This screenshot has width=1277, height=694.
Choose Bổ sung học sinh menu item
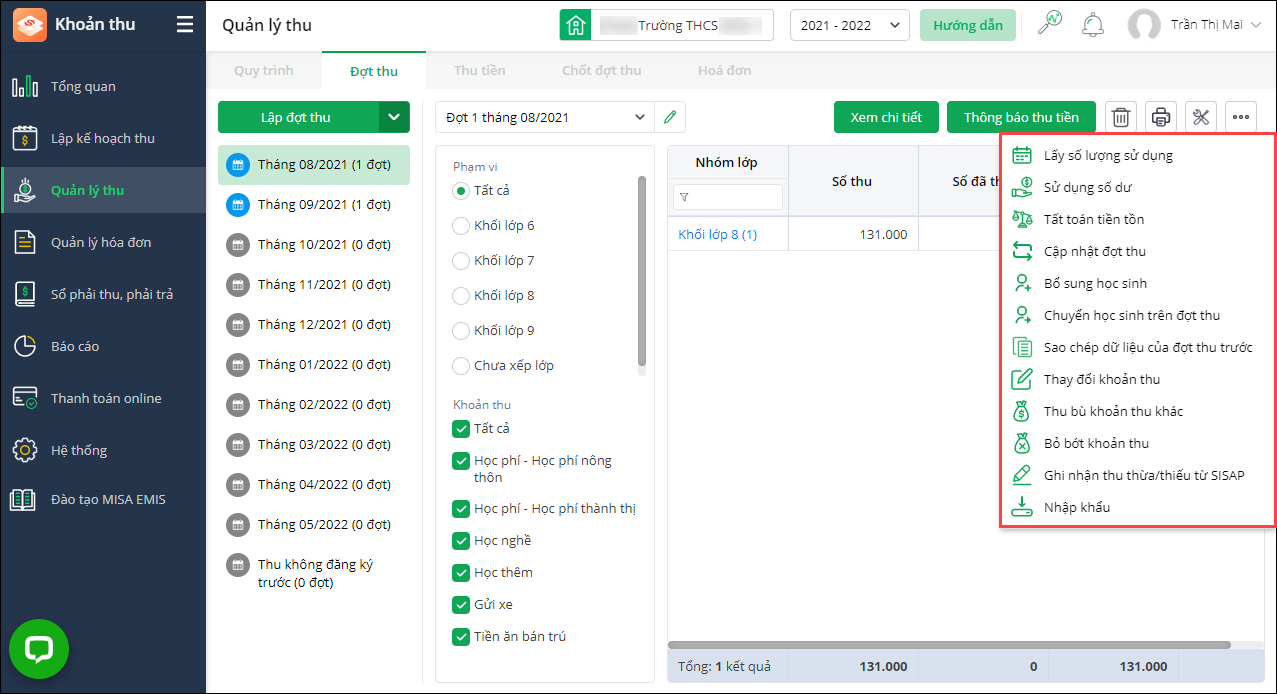[x=1138, y=283]
